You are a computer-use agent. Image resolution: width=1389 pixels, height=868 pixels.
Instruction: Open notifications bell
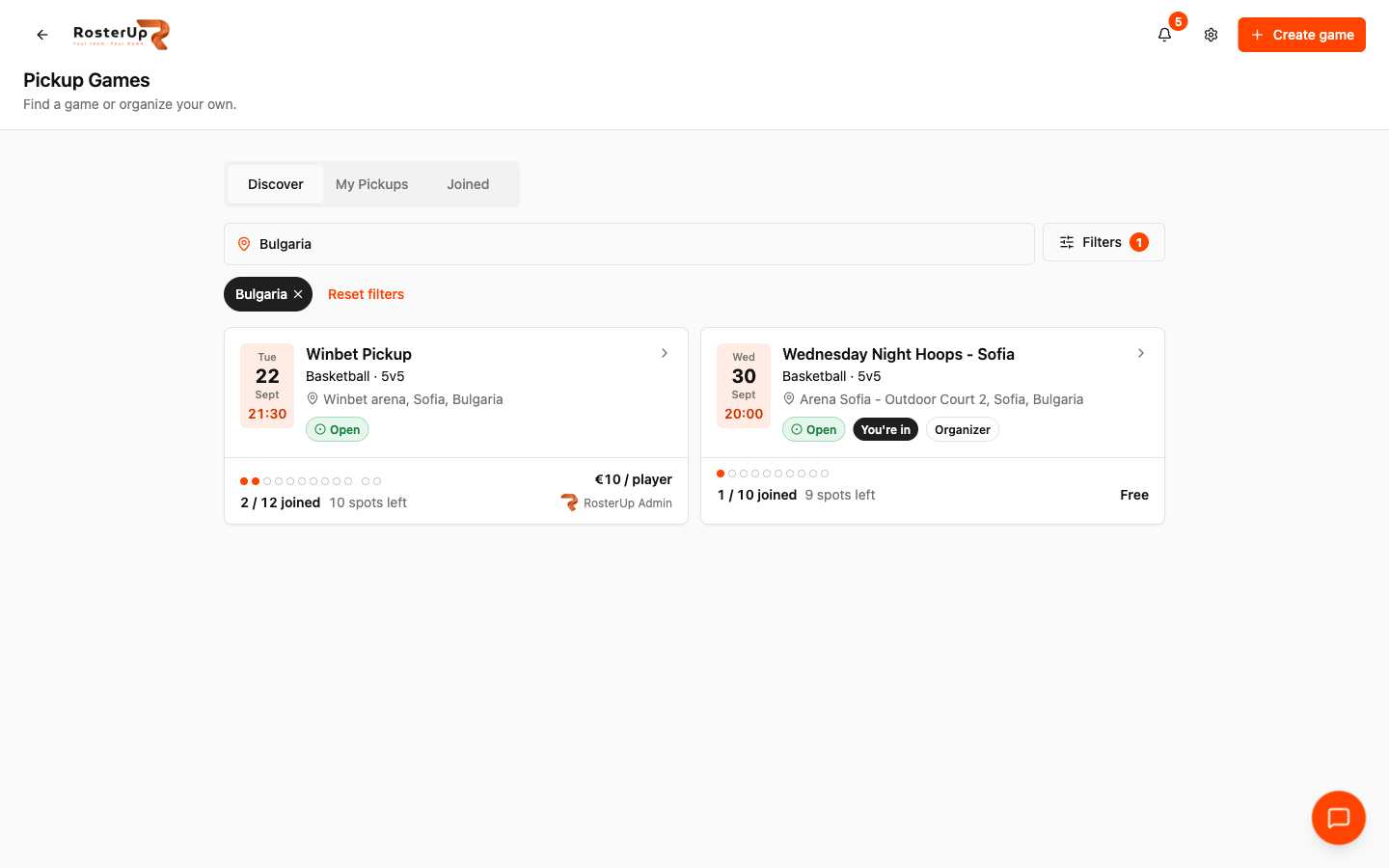coord(1165,35)
